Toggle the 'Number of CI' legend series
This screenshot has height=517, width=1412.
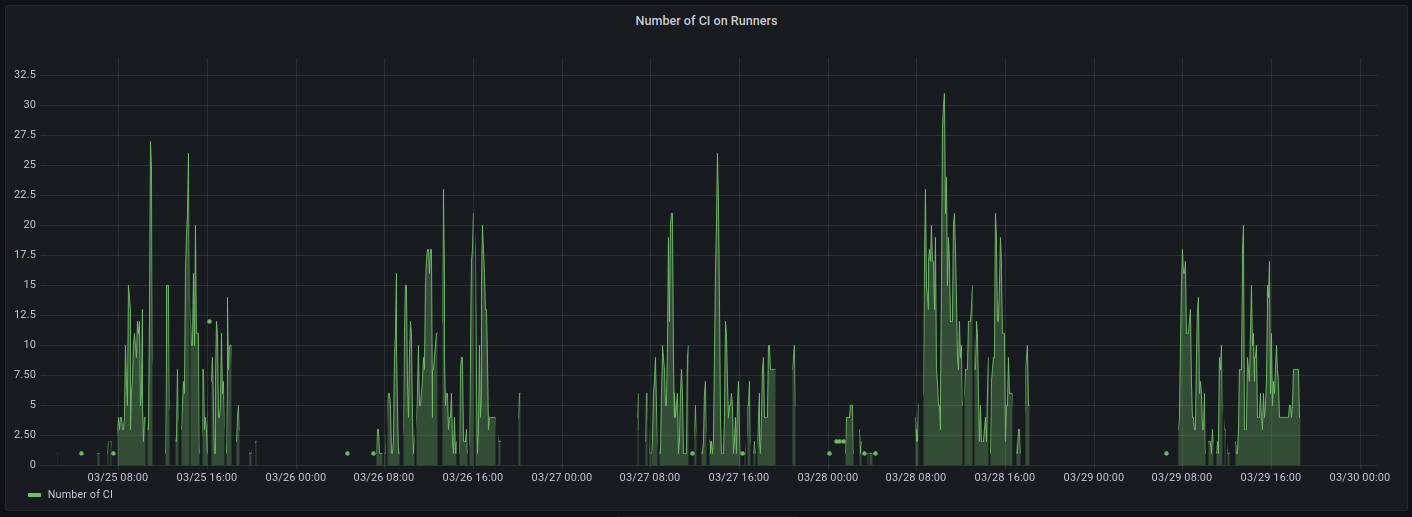pos(80,494)
